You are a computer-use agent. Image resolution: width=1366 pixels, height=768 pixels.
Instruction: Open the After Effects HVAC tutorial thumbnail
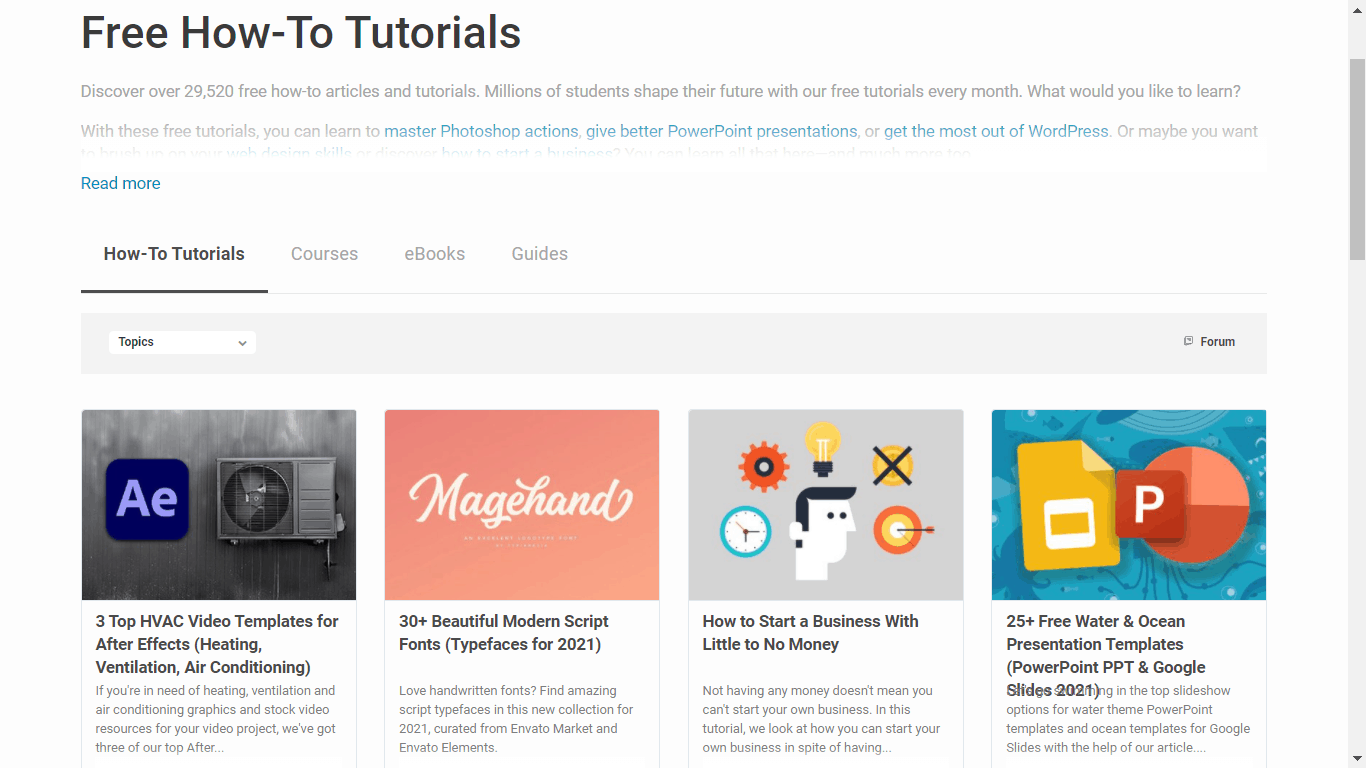click(219, 505)
